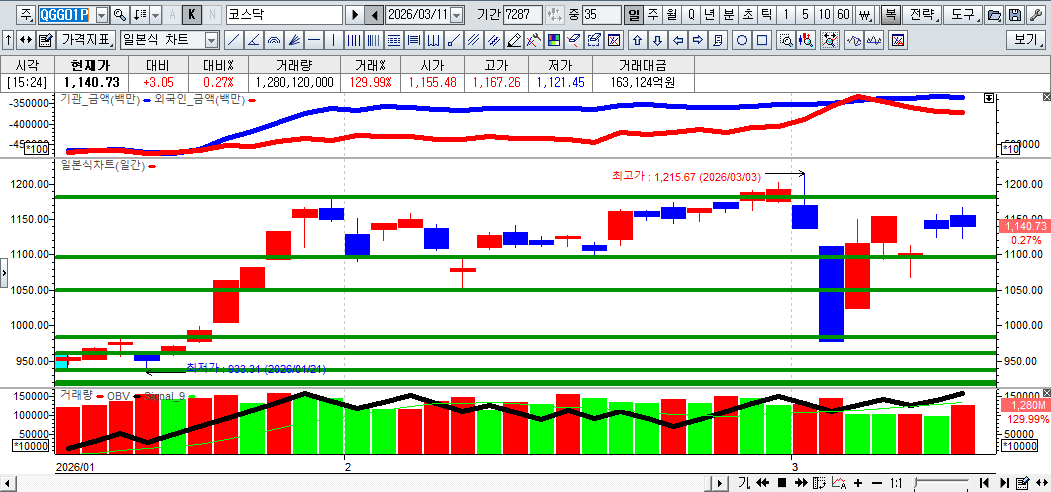The width and height of the screenshot is (1051, 492).
Task: Toggle the 월 (monthly) period button
Action: coord(671,15)
